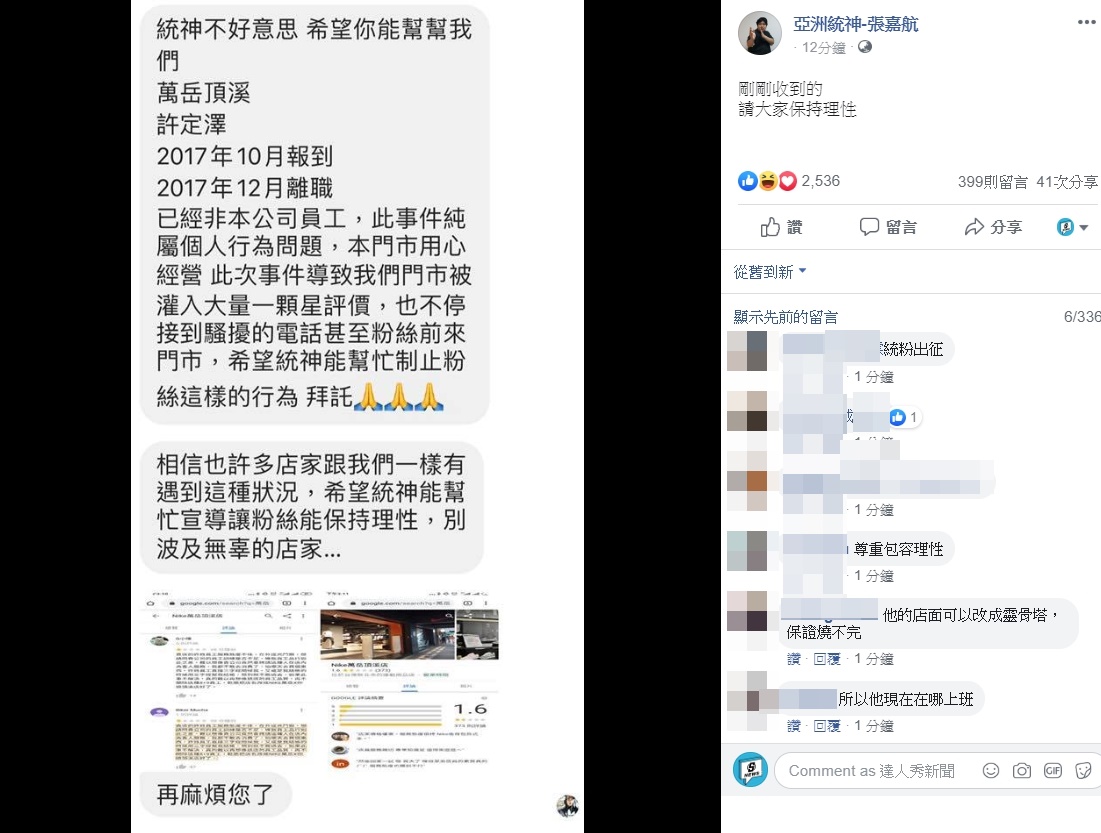Click the globe public-audience icon

coord(865,47)
